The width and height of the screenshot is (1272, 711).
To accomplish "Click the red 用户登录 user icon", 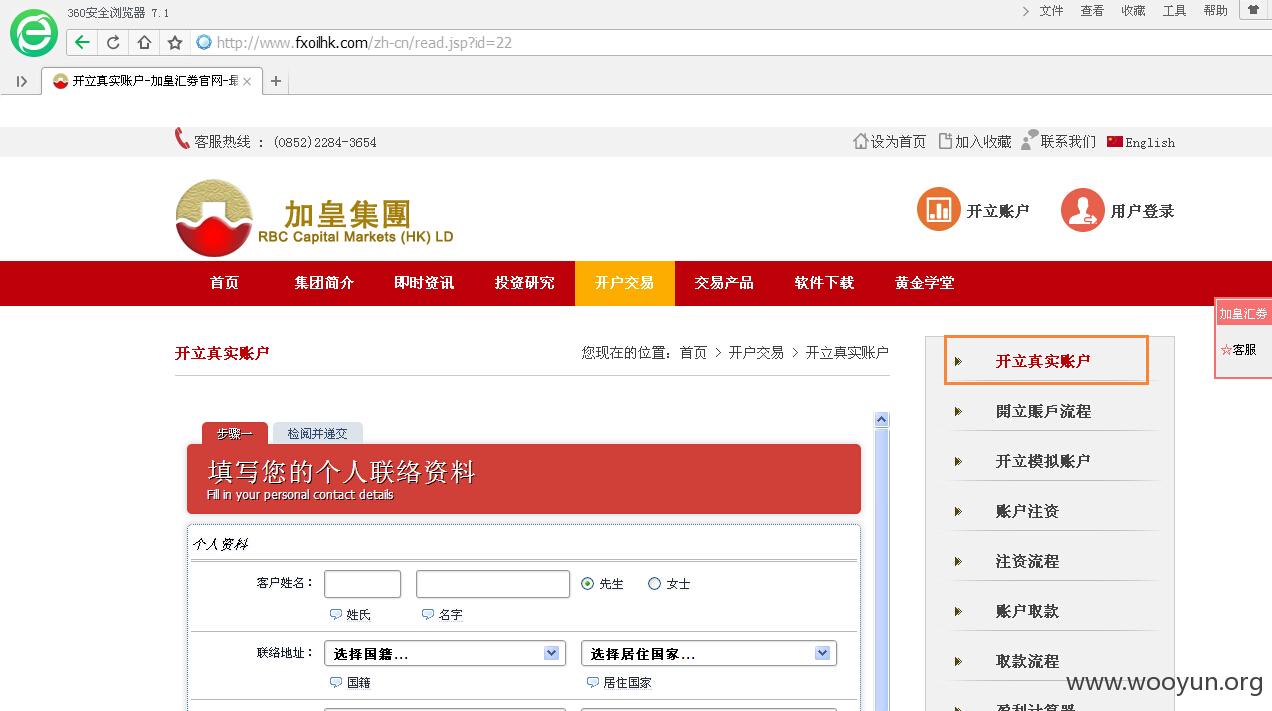I will (x=1082, y=210).
